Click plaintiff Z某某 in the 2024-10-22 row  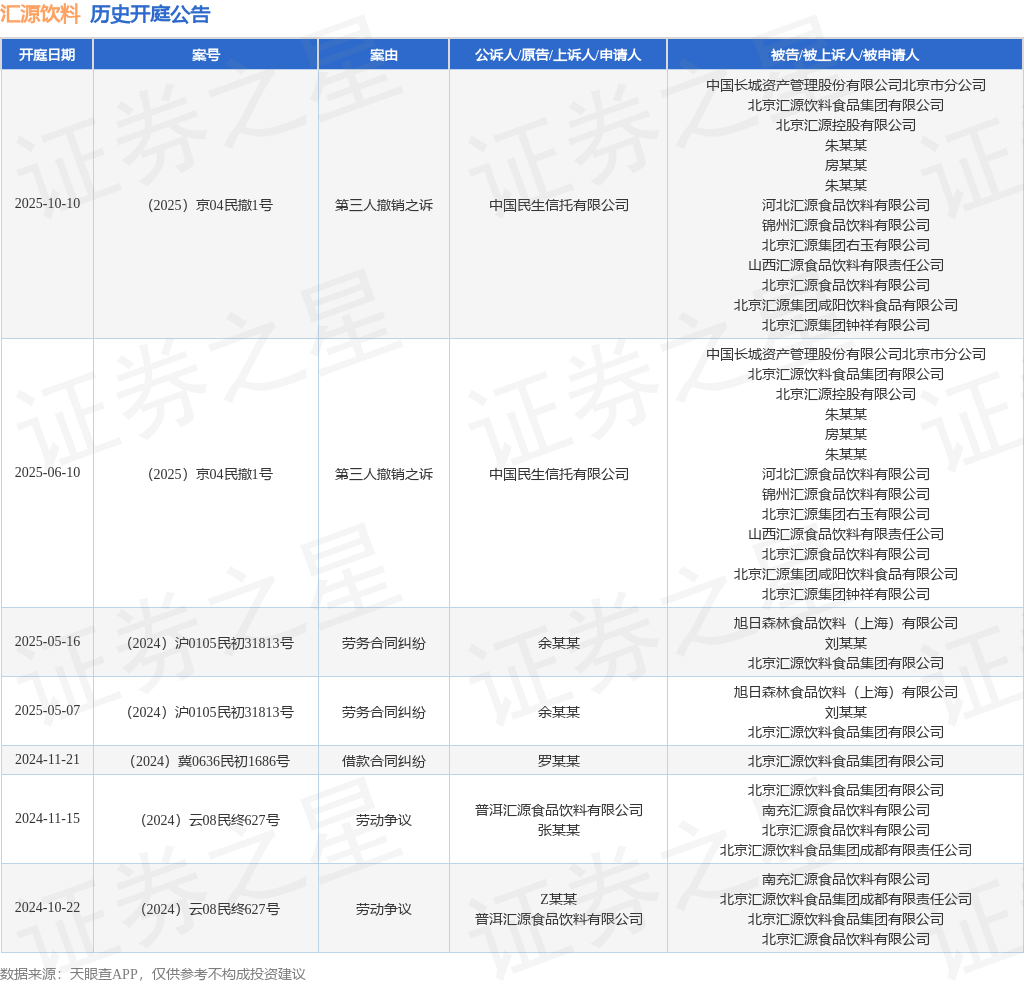[559, 899]
